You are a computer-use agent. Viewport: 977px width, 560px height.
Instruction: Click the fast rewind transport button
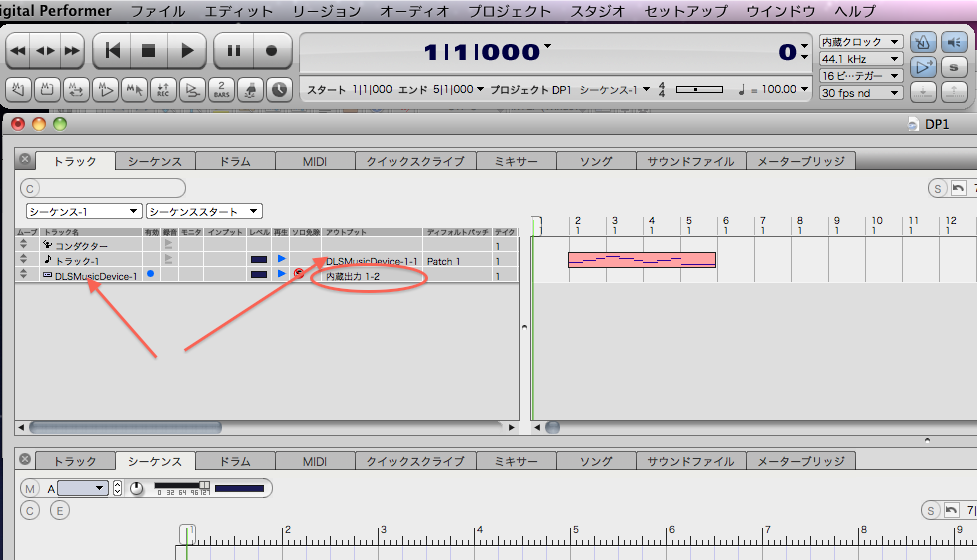[x=18, y=50]
